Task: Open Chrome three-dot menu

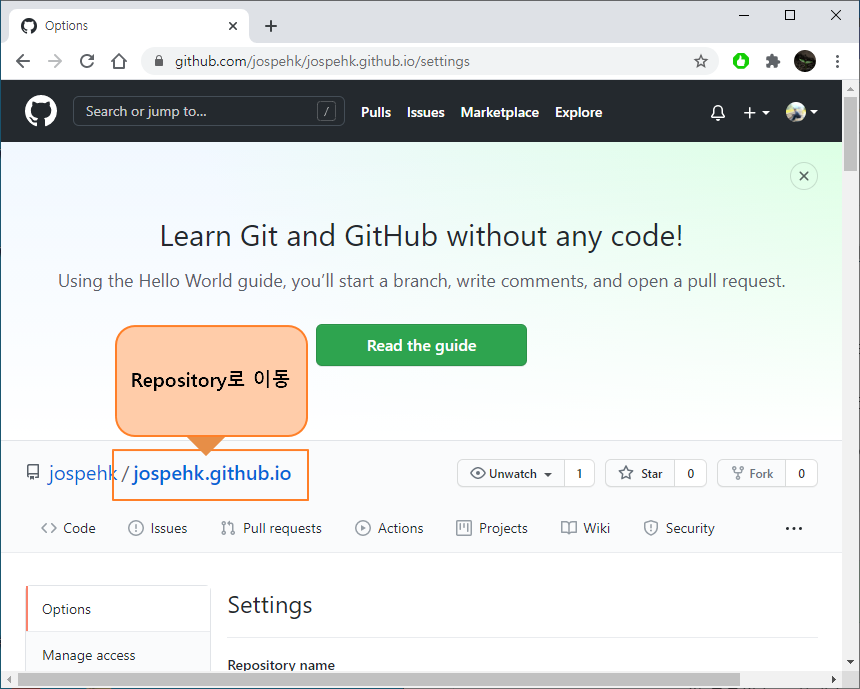Action: (837, 61)
